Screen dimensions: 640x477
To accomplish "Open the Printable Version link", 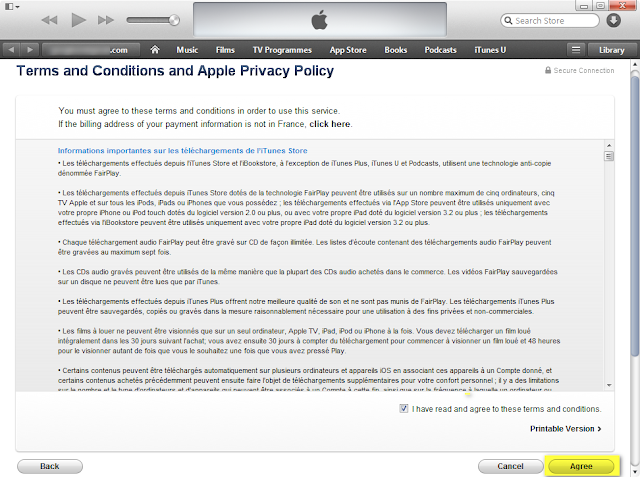I will point(565,429).
